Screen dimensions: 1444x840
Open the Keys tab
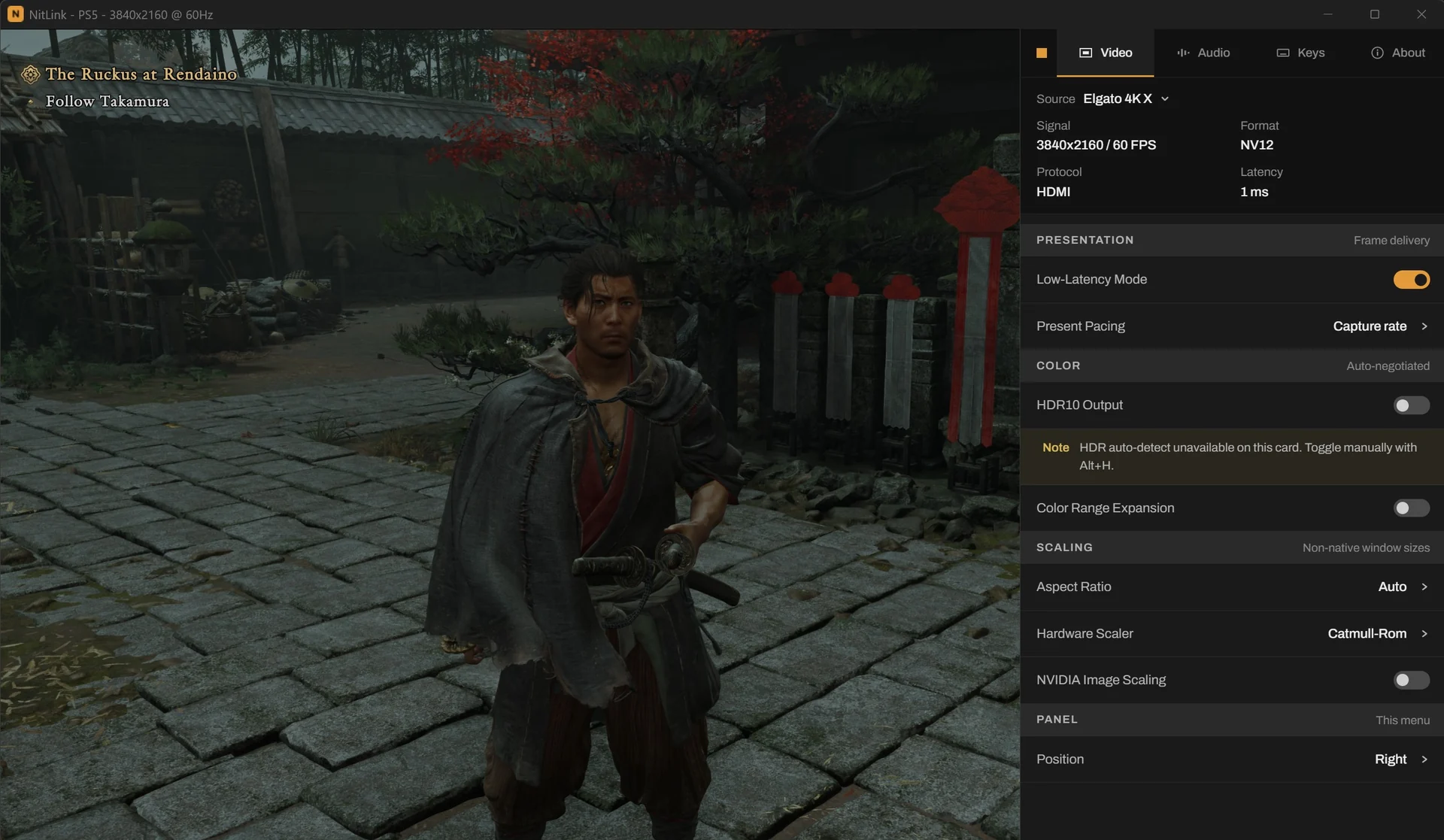tap(1300, 53)
